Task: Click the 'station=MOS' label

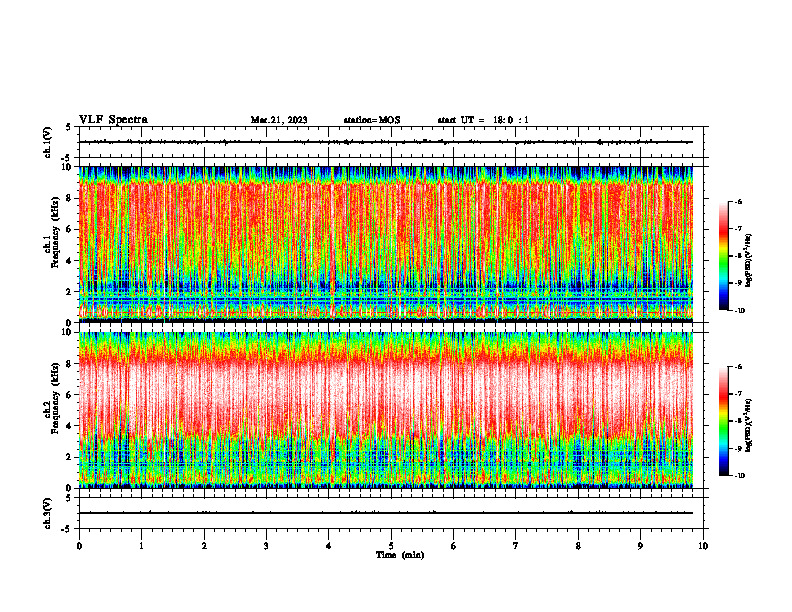Action: pos(372,120)
